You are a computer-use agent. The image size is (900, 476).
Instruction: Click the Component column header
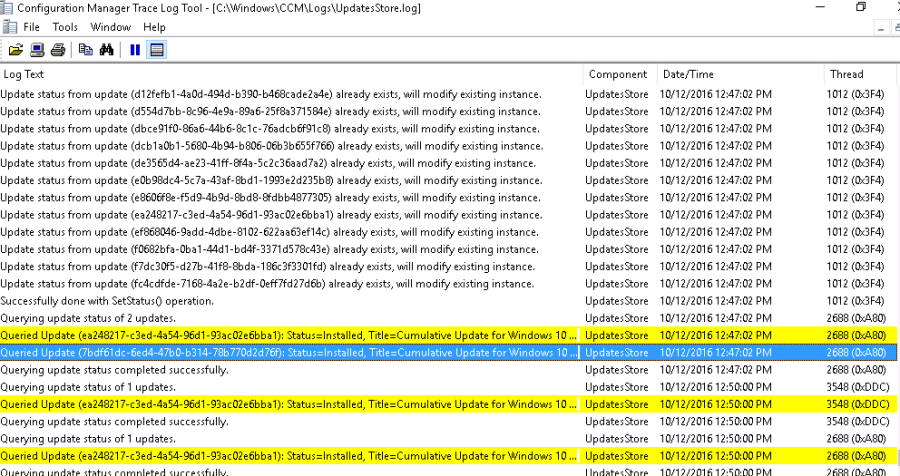point(618,74)
